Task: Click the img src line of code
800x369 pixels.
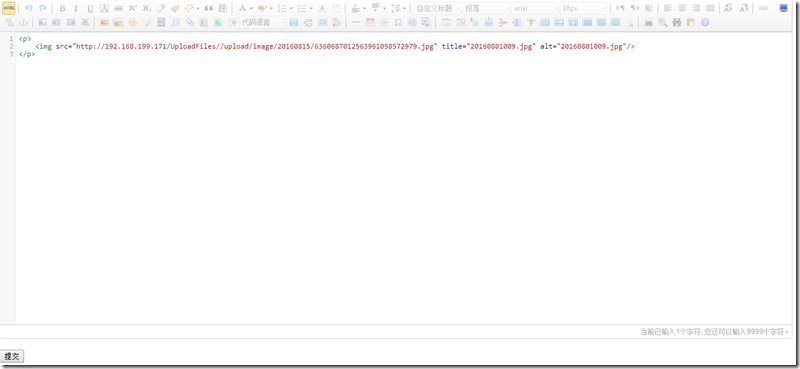Action: pos(335,46)
